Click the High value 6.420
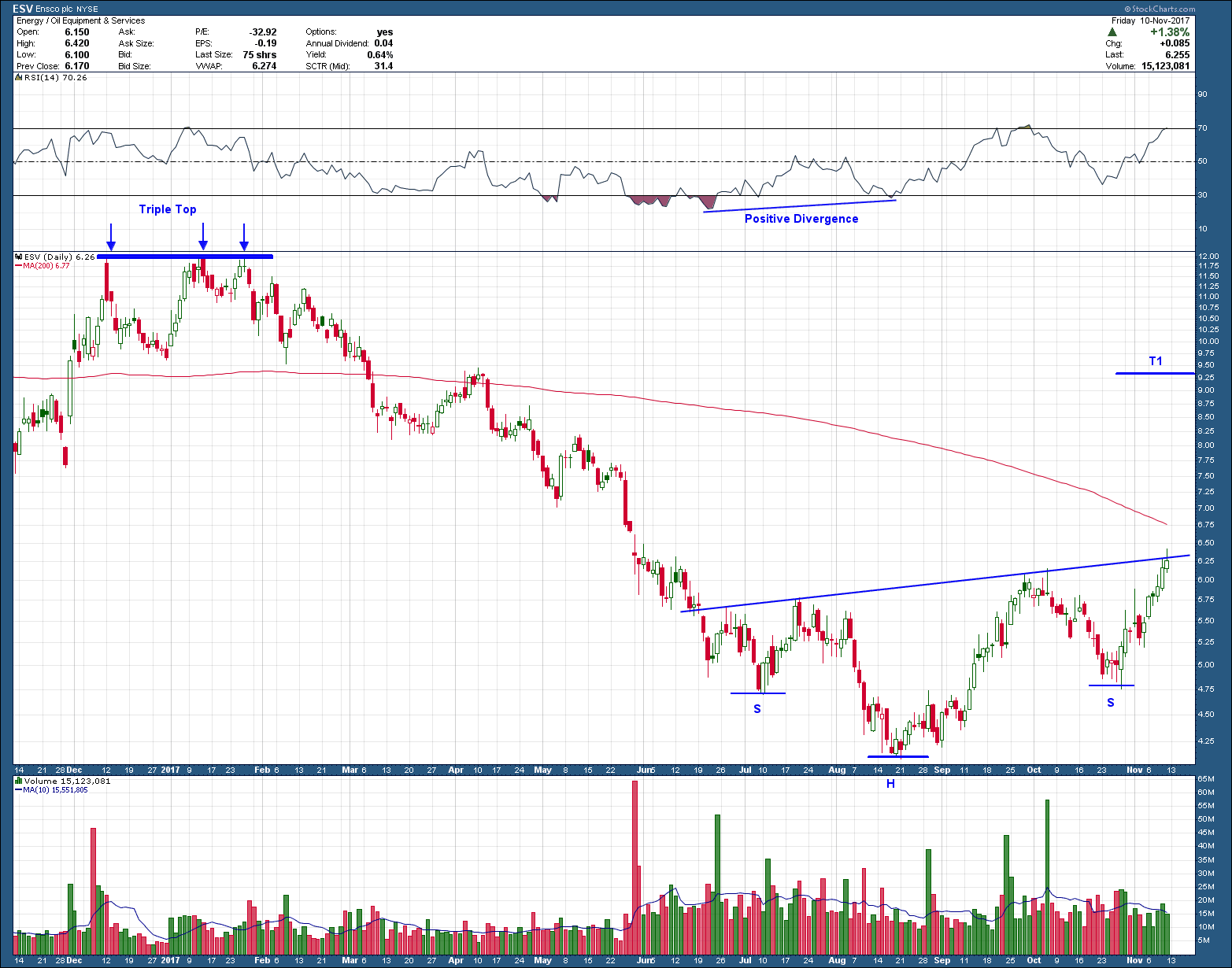The width and height of the screenshot is (1232, 968). (76, 43)
